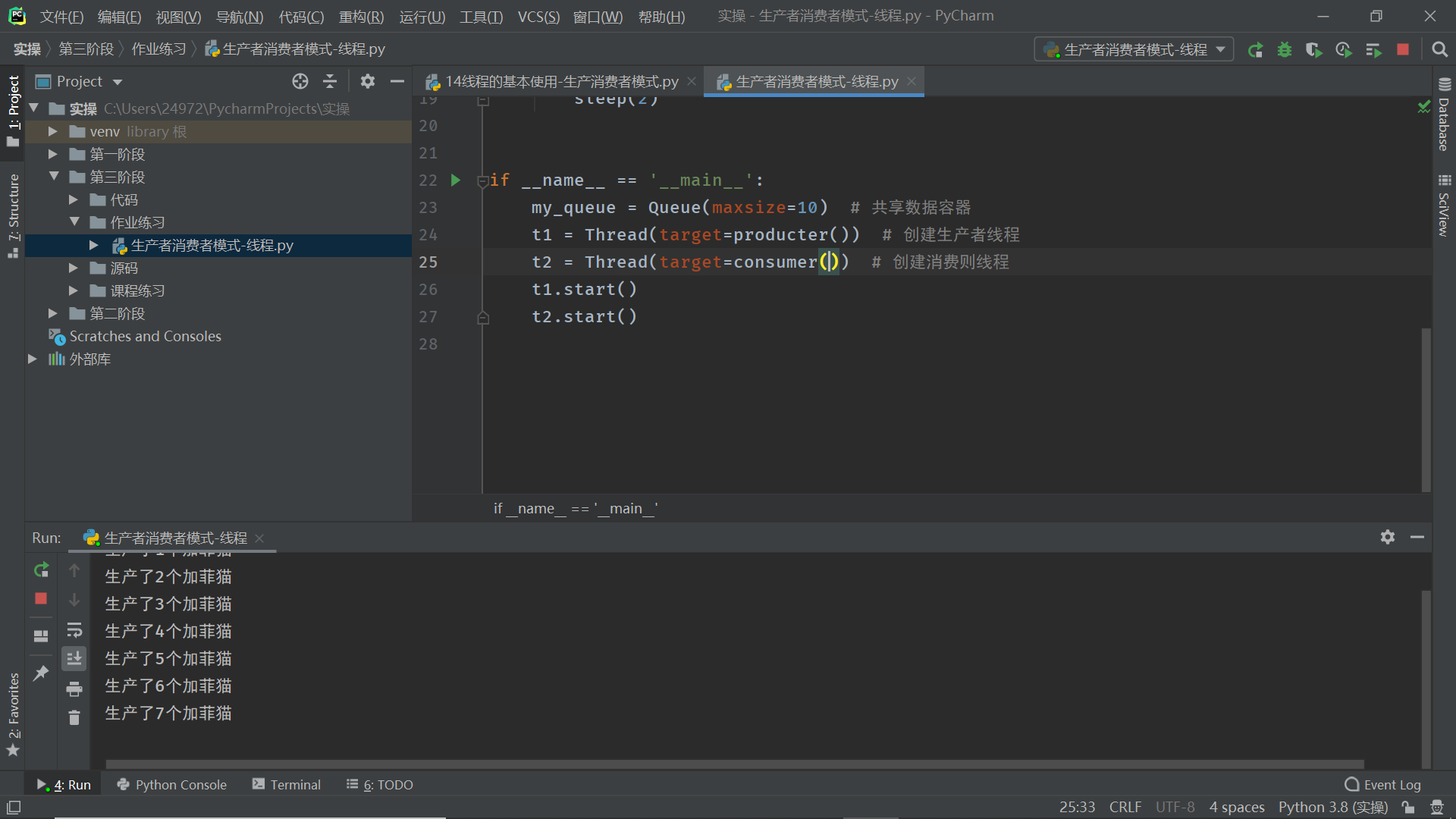Screen dimensions: 1456x819
Task: Toggle tool window bars at bottom-left corner
Action: point(14,808)
